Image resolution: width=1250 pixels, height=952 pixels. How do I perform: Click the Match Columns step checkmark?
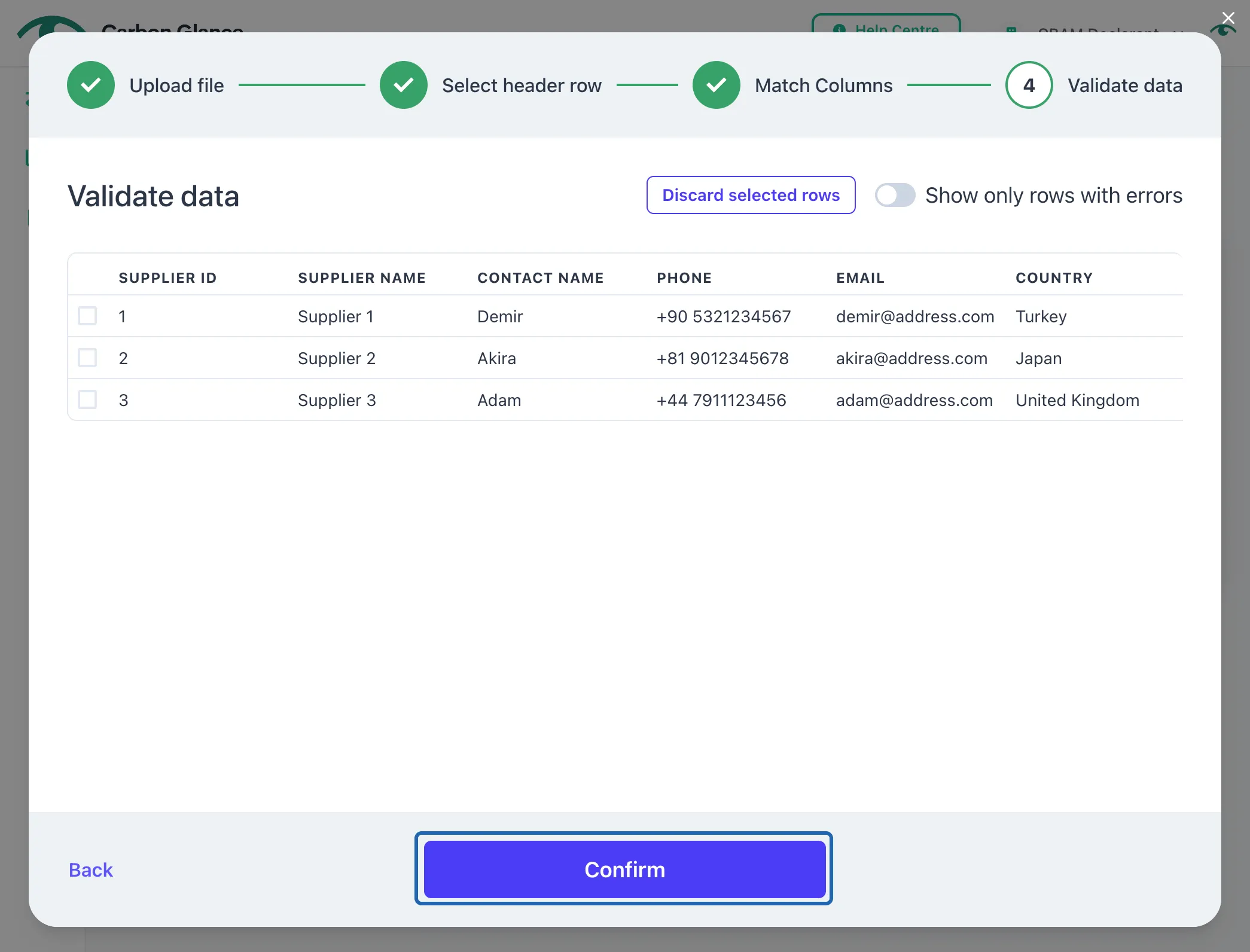click(717, 85)
